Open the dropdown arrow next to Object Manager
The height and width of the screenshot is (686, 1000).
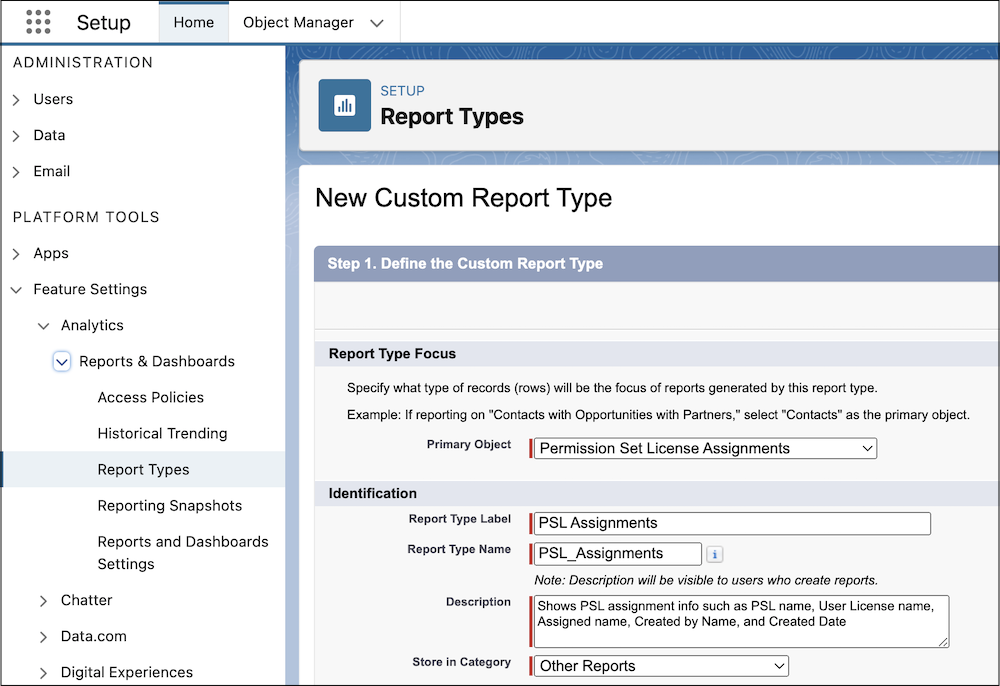pos(377,23)
